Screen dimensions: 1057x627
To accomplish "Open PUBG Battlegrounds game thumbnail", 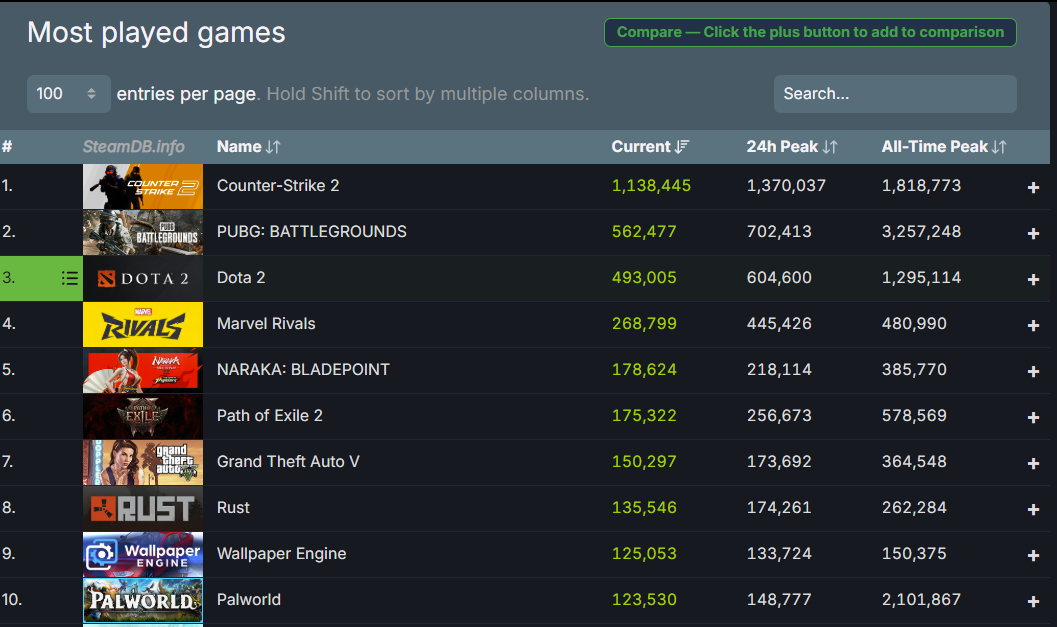I will coord(143,233).
